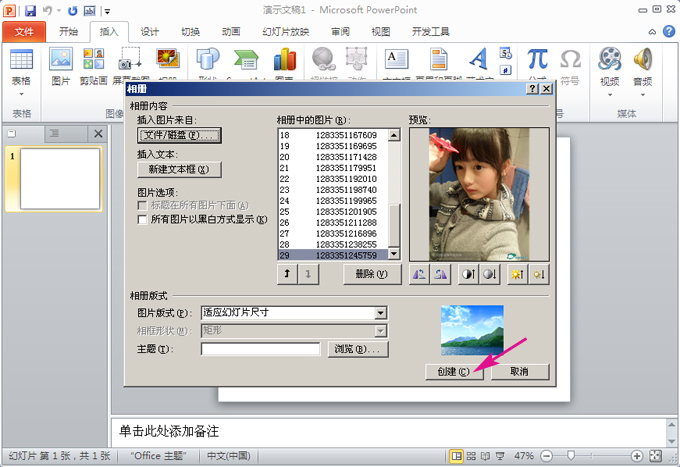Open the Table (表格) insert icon
Screen dimensions: 680x467
tap(21, 59)
